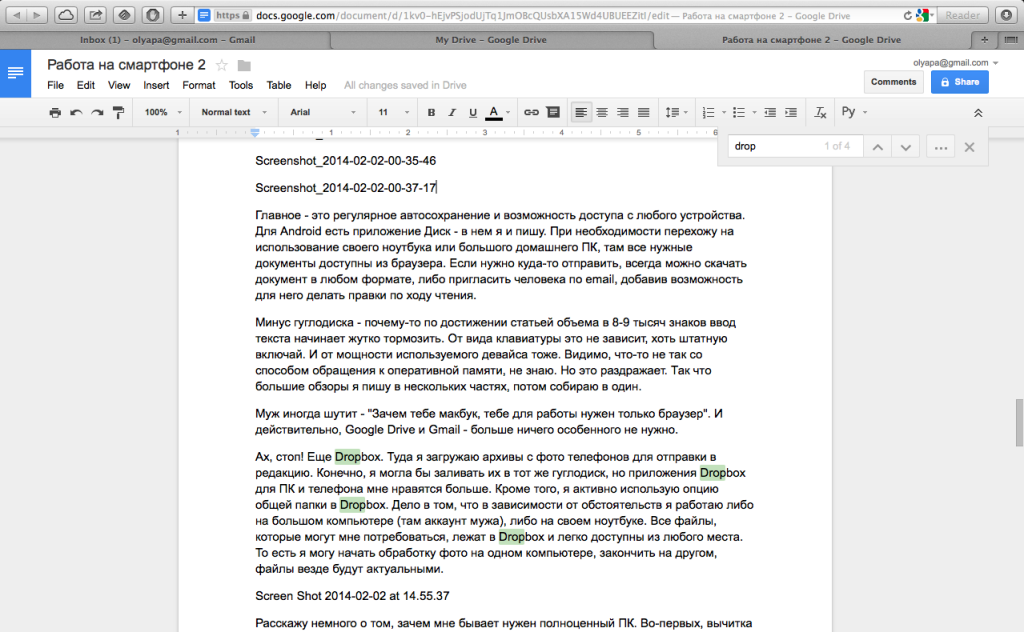The height and width of the screenshot is (632, 1024).
Task: Go forward with the browser forward button
Action: click(37, 15)
